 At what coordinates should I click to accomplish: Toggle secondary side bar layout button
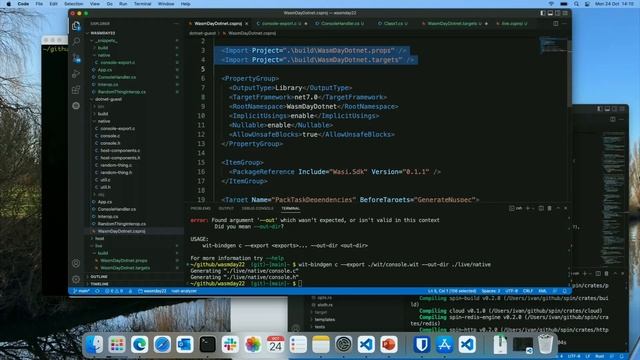pyautogui.click(x=558, y=13)
